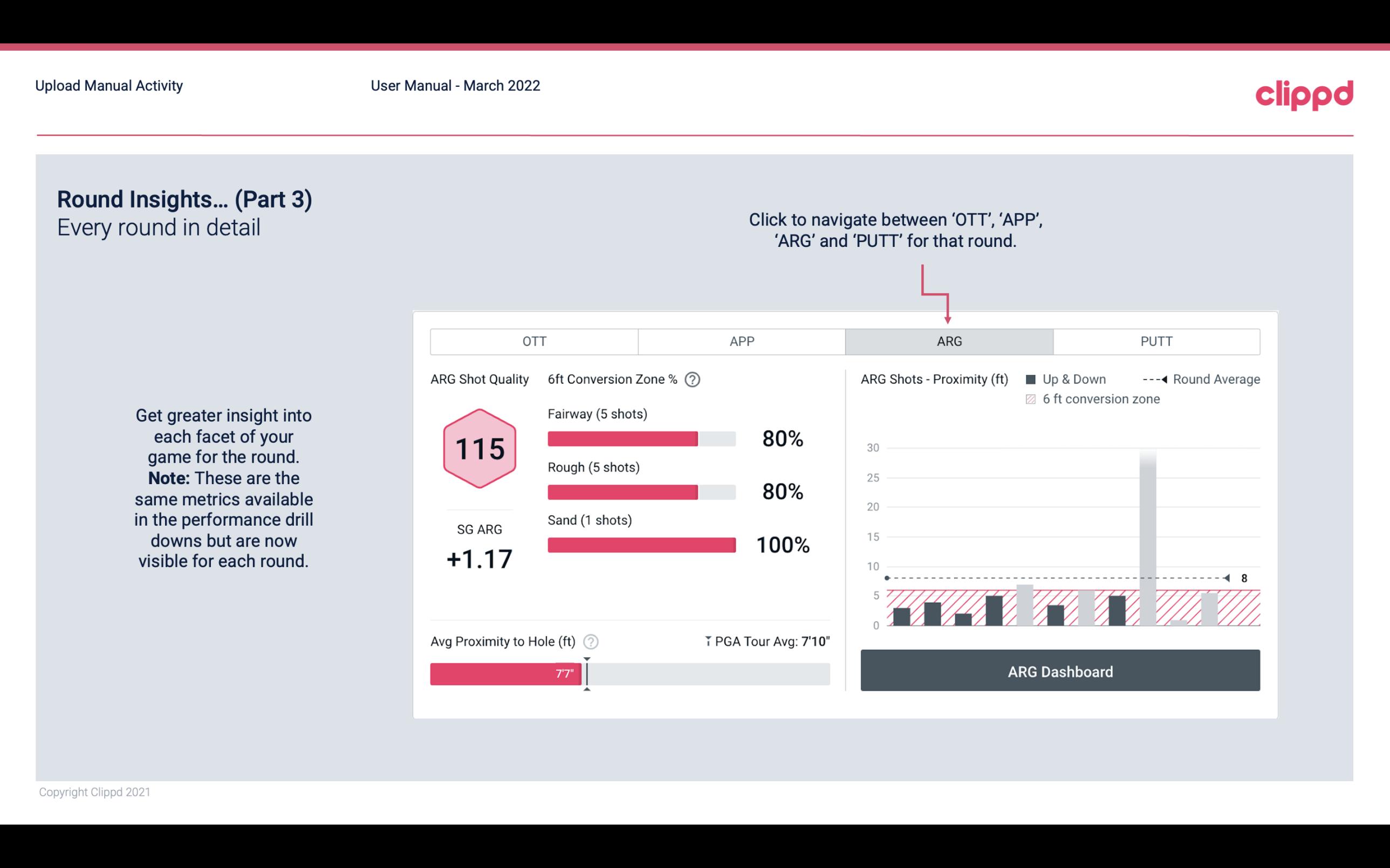1390x868 pixels.
Task: Click the round average dashed line marker at value 8
Action: point(1229,578)
